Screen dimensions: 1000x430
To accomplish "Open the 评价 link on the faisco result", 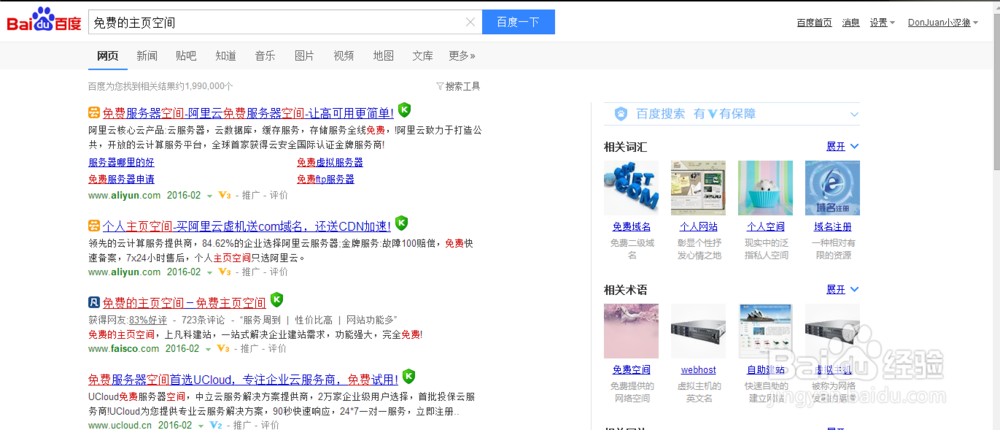I will pyautogui.click(x=277, y=348).
